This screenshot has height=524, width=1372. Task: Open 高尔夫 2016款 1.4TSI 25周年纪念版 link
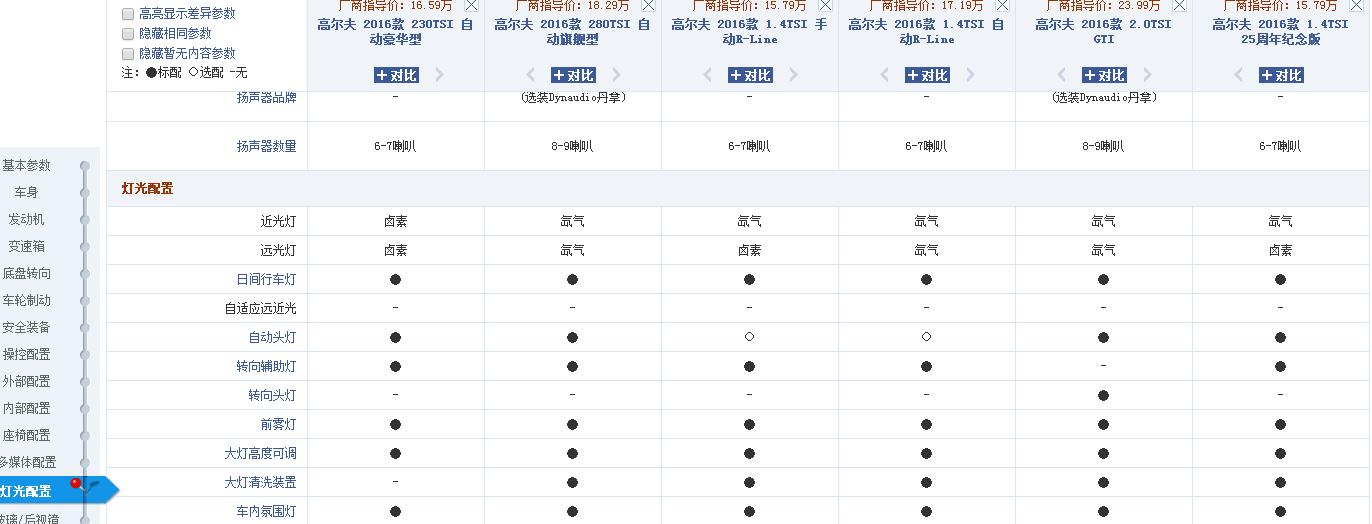[1281, 32]
